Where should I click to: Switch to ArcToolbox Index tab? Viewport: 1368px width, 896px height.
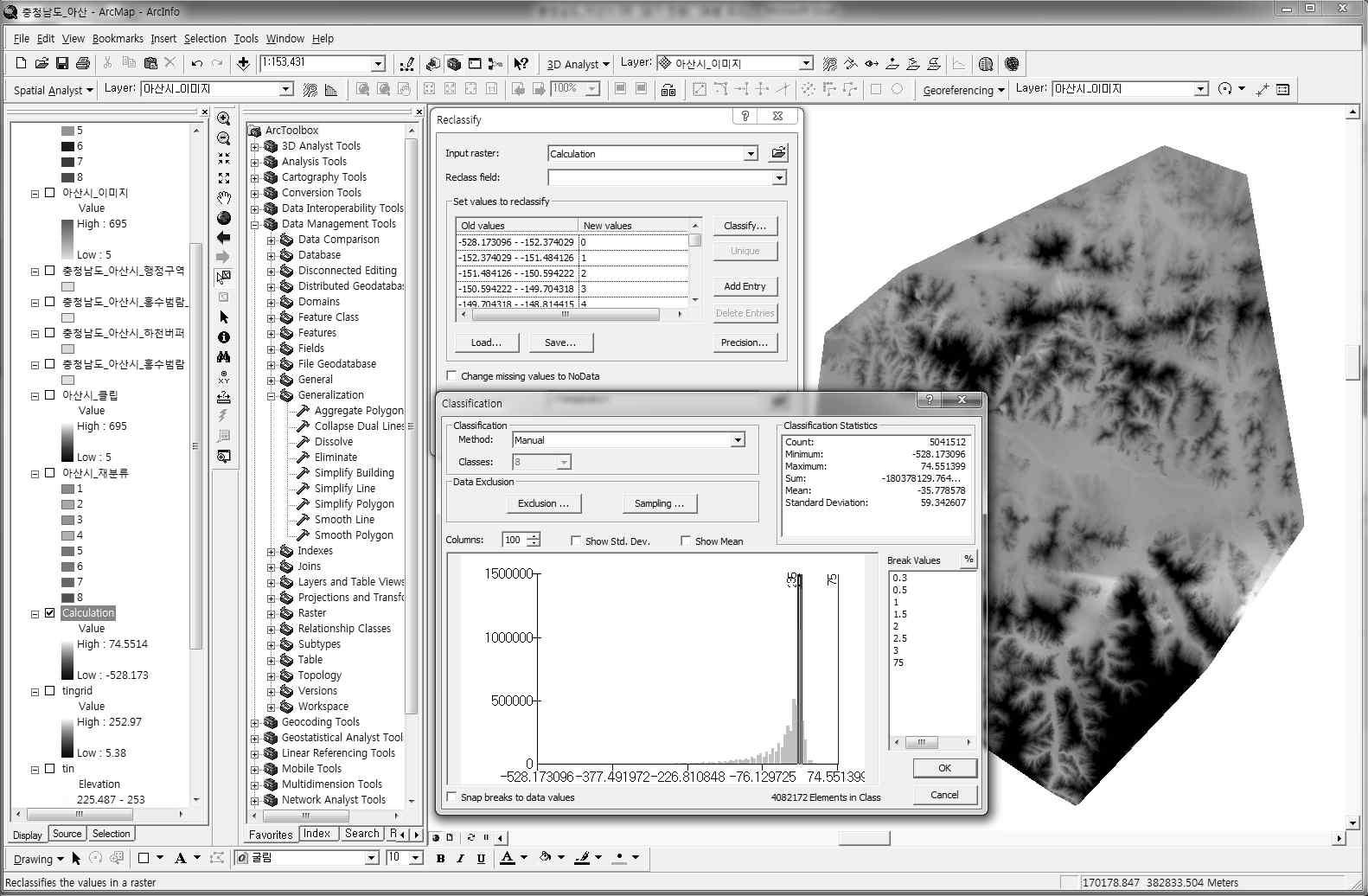coord(316,834)
